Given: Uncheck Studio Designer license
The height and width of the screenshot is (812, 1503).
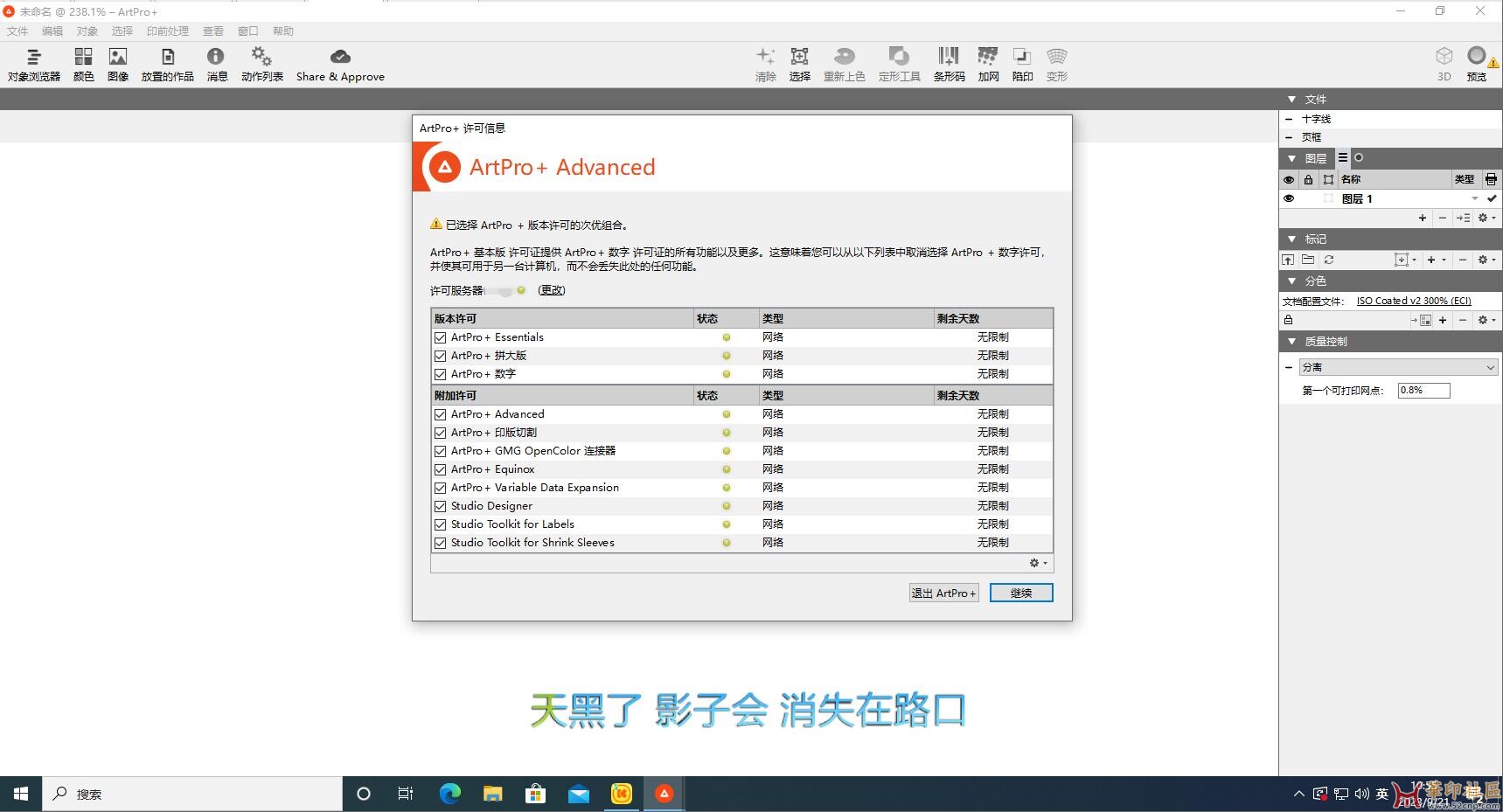Looking at the screenshot, I should pos(441,506).
